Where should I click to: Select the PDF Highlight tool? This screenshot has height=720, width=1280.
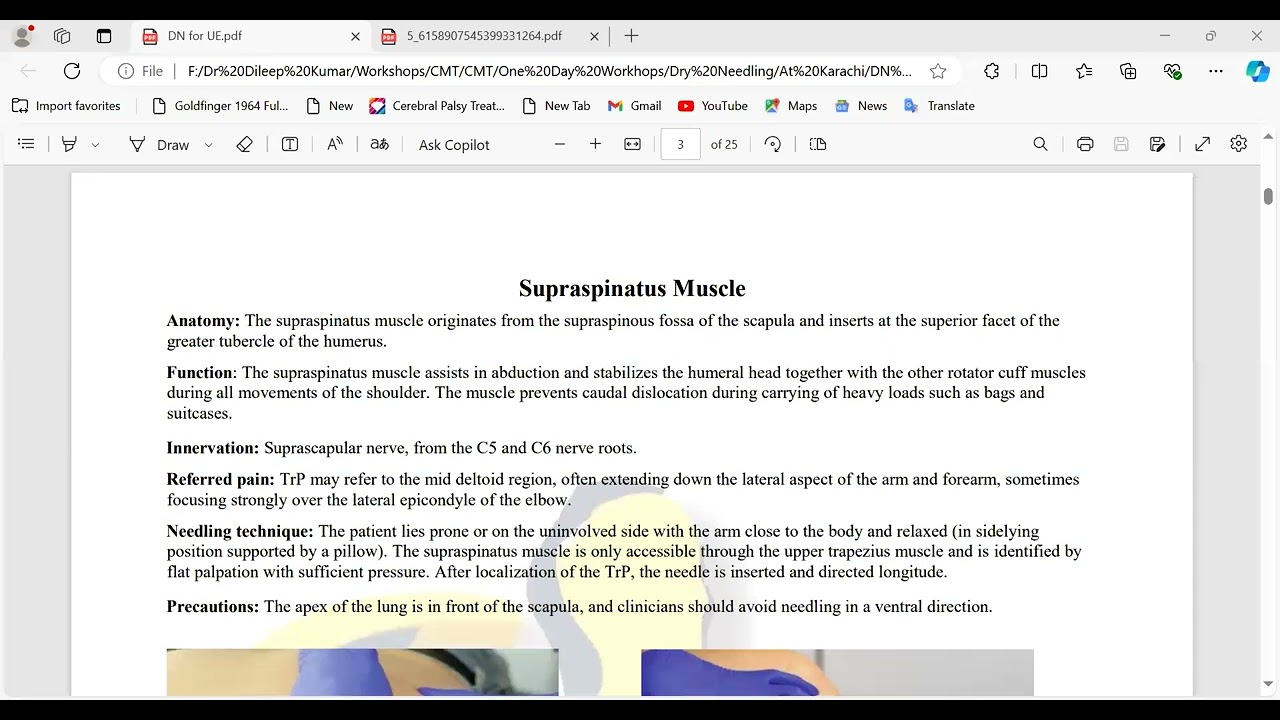coord(69,144)
